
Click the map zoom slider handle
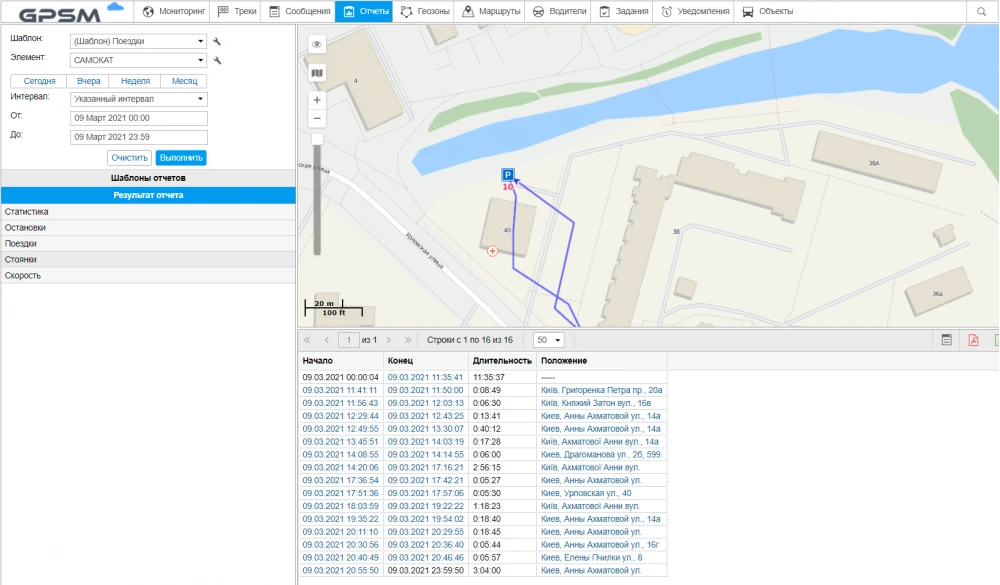(317, 139)
